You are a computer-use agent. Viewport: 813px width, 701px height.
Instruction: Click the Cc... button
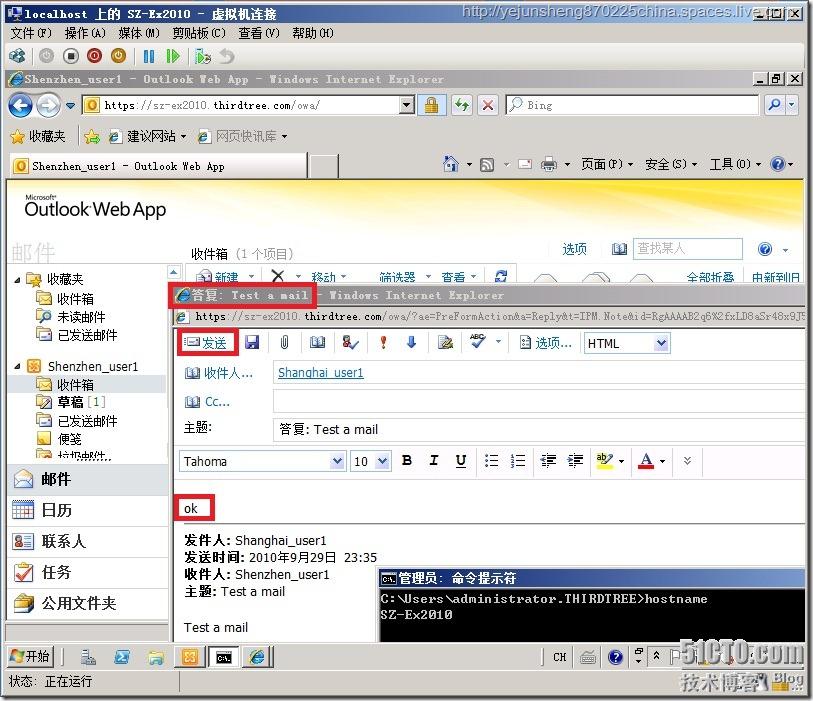[x=207, y=402]
